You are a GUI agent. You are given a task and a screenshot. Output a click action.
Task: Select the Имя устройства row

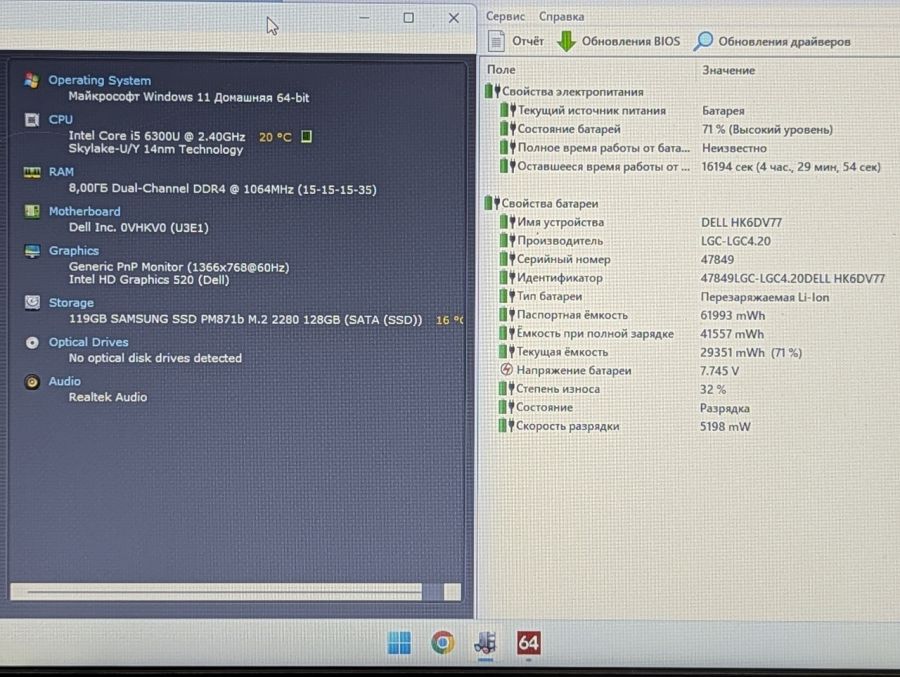[641, 222]
